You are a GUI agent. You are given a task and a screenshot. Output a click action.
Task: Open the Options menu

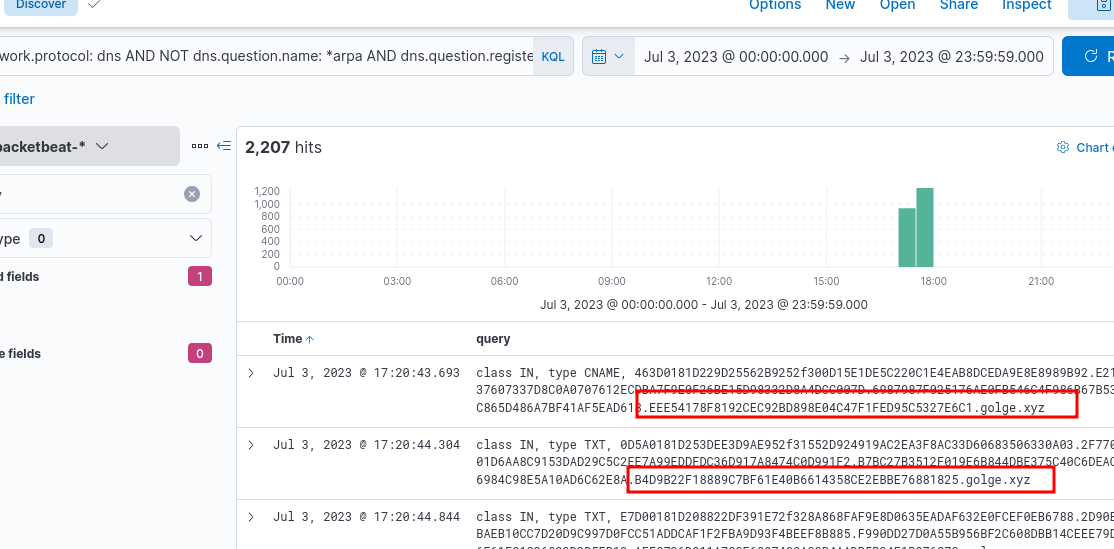(x=775, y=6)
